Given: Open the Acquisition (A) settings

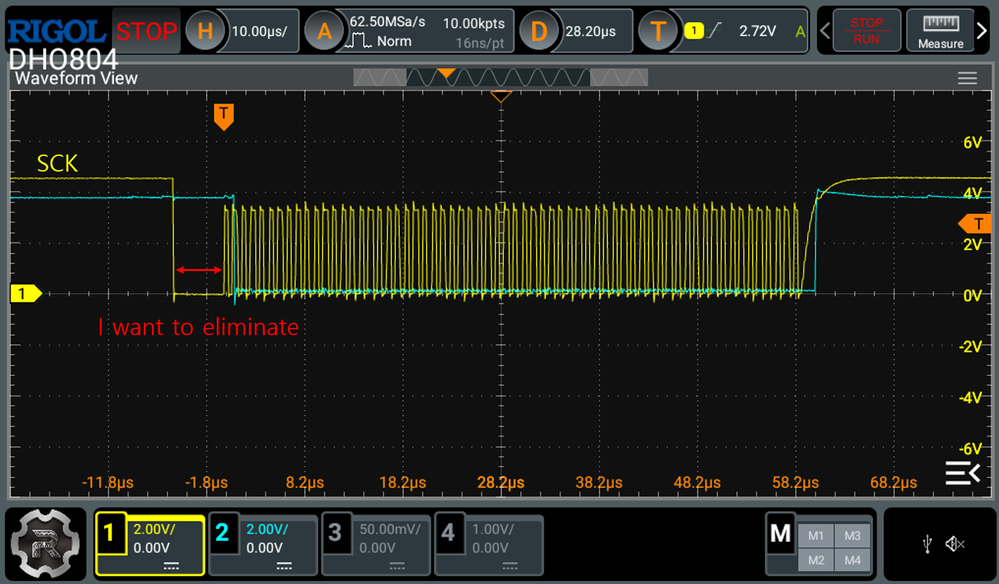Looking at the screenshot, I should [324, 31].
